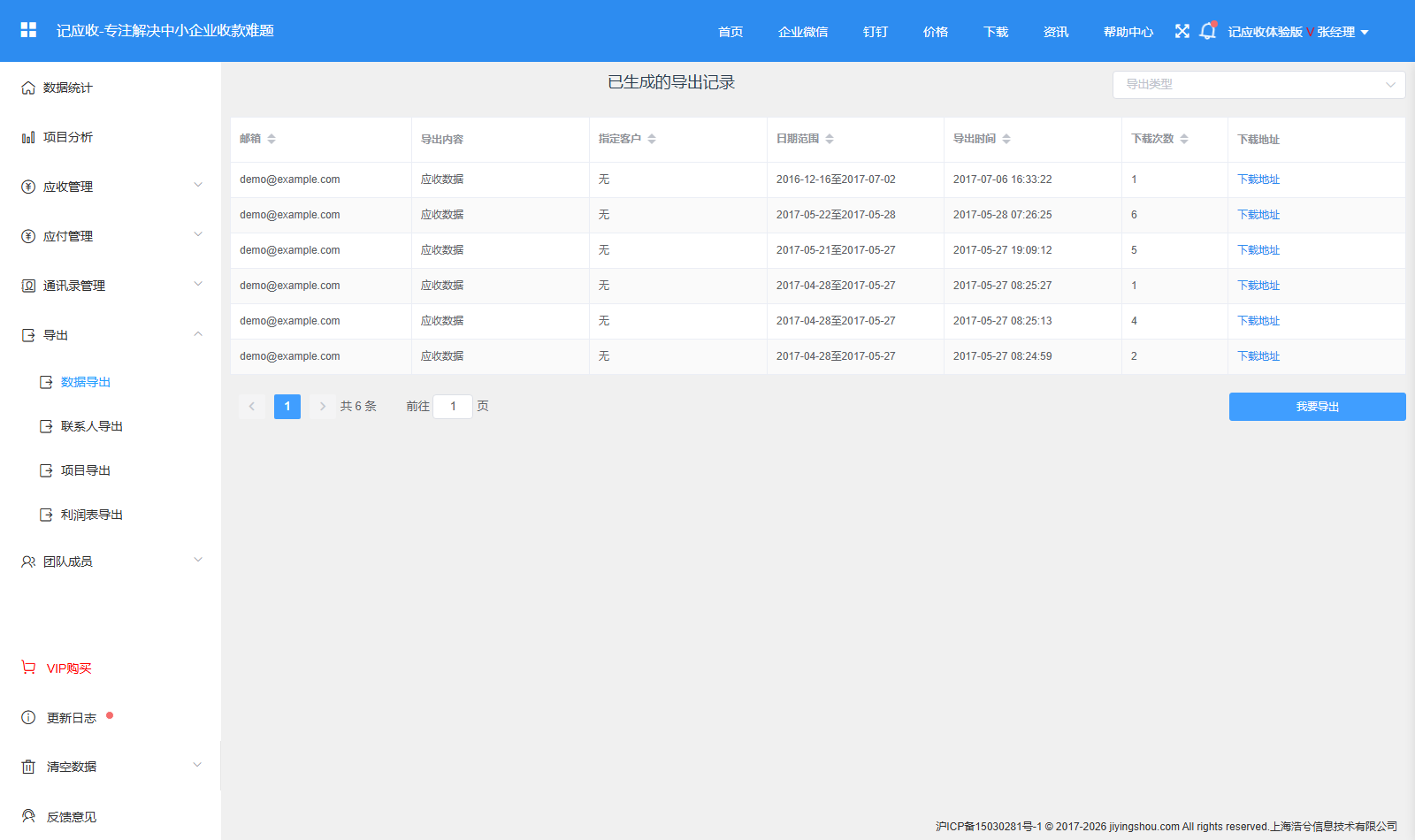Sort table by 邮箱 column arrows
The image size is (1415, 840).
click(x=272, y=139)
